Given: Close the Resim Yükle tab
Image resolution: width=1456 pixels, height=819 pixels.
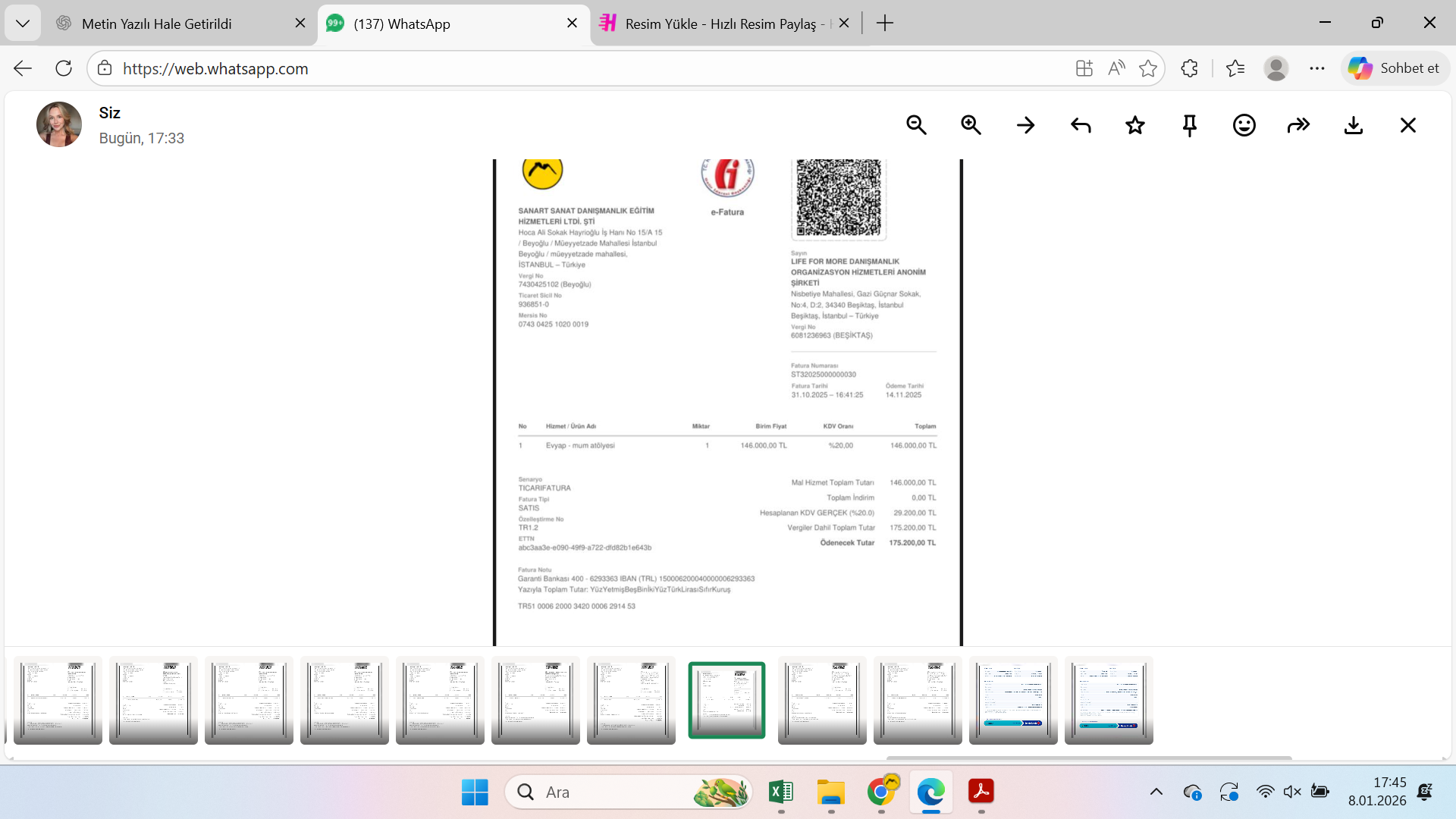Looking at the screenshot, I should tap(844, 24).
